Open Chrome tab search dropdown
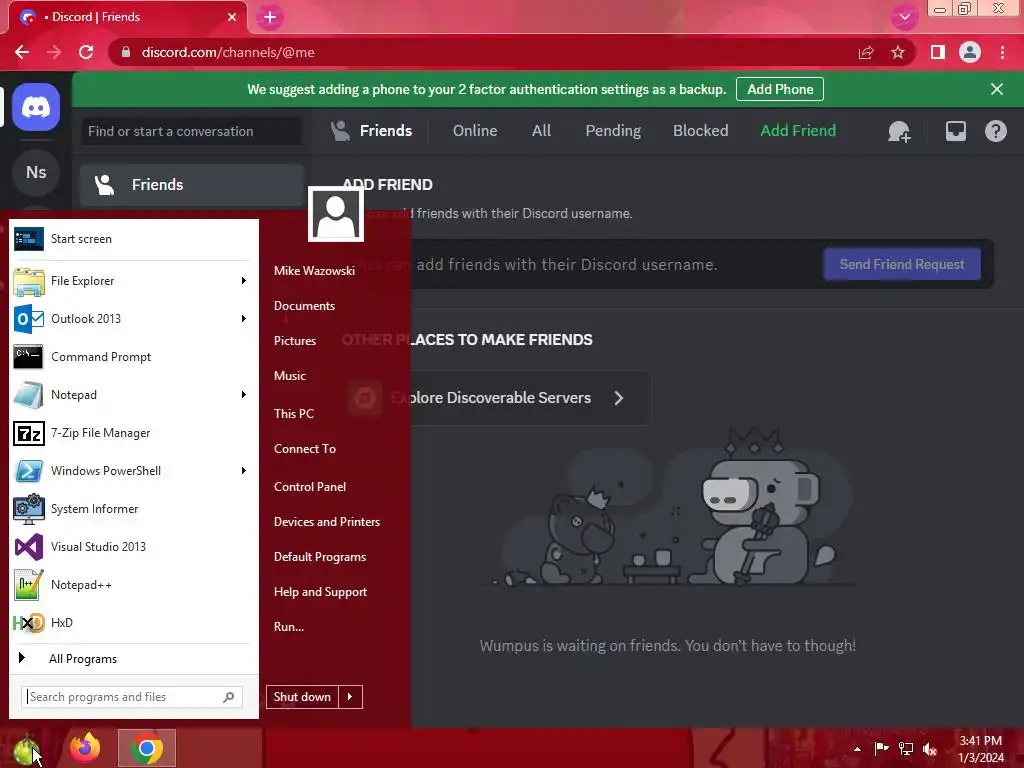Image resolution: width=1024 pixels, height=768 pixels. 904,17
